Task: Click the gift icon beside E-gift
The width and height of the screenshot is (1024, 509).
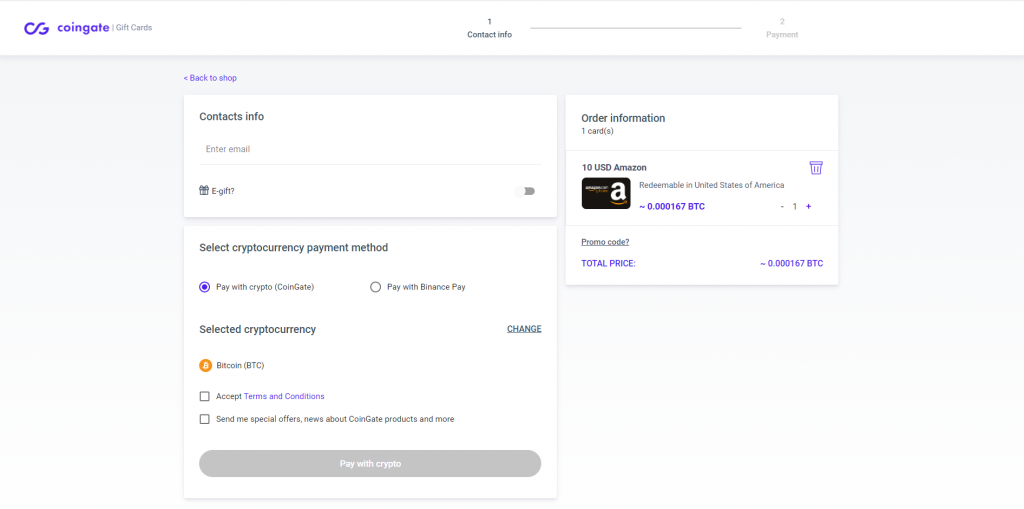Action: click(x=204, y=190)
